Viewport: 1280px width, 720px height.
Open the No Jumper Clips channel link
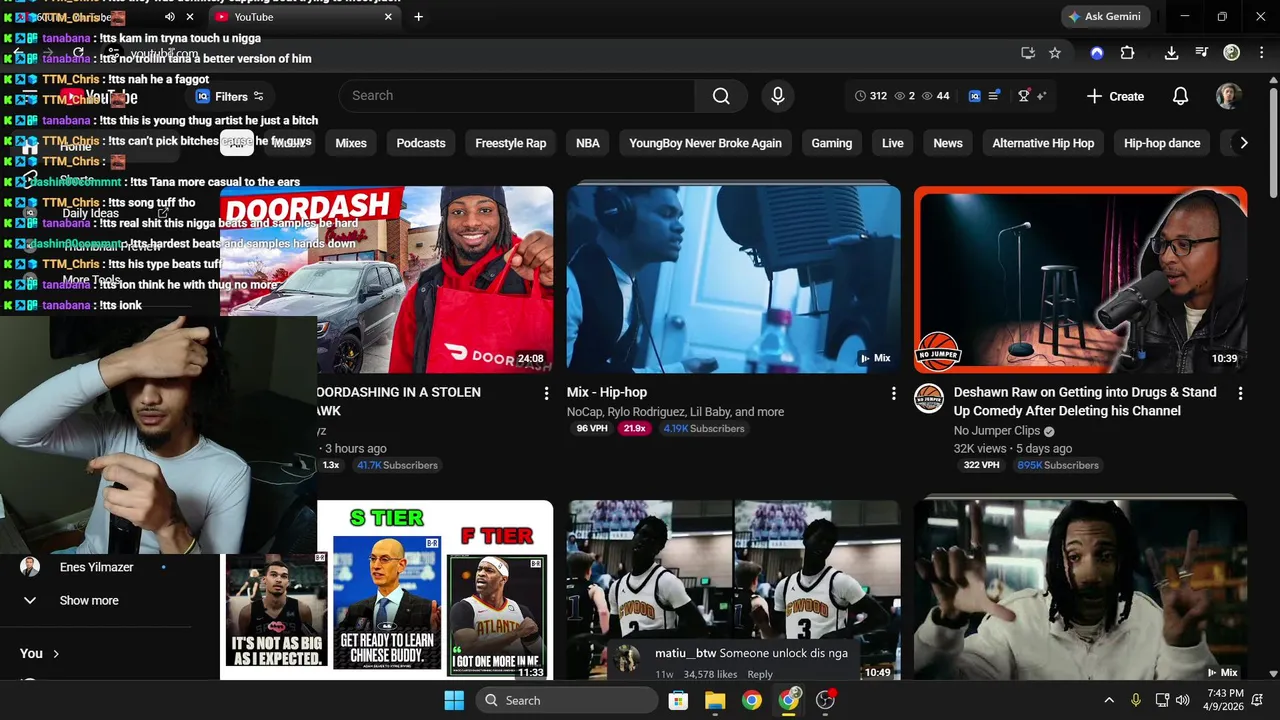tap(997, 431)
